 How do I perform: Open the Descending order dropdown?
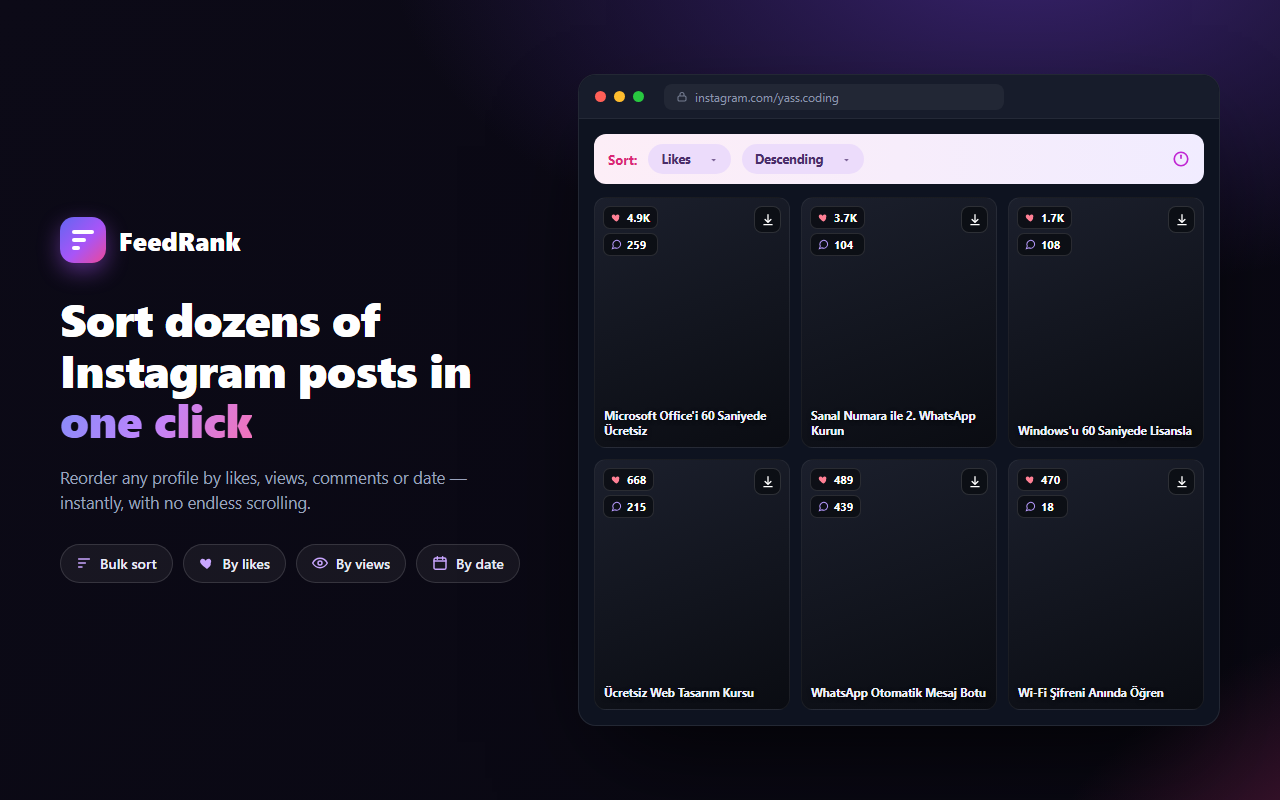[802, 159]
